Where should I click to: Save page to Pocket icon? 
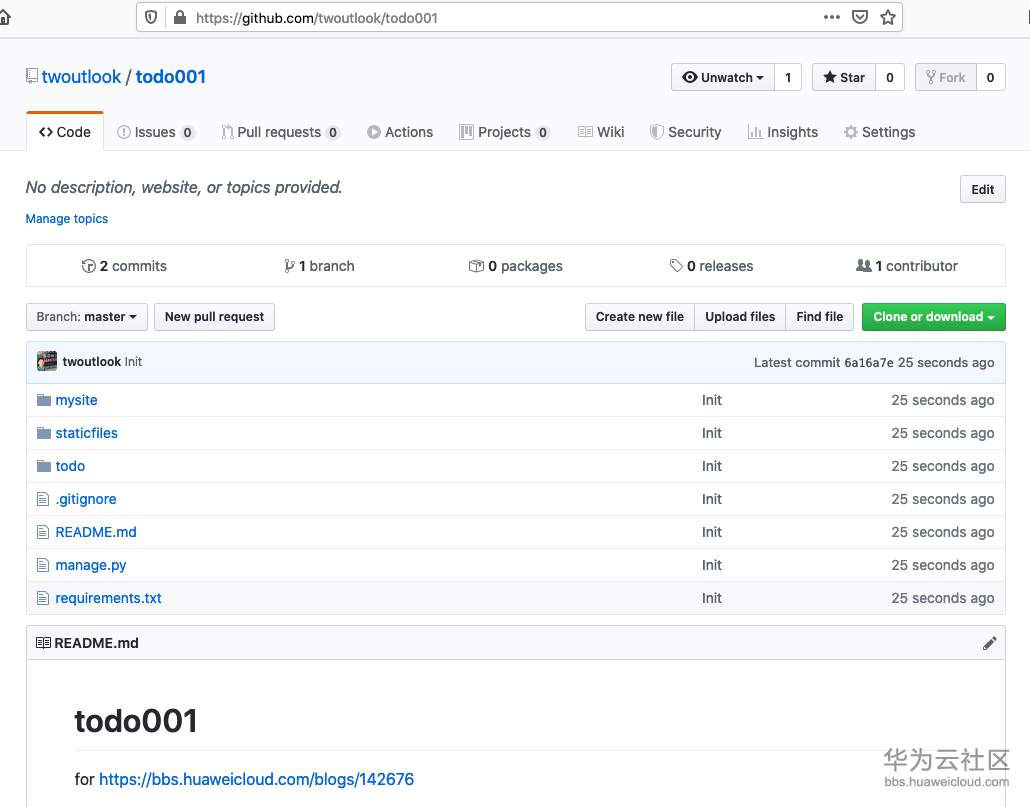tap(860, 17)
